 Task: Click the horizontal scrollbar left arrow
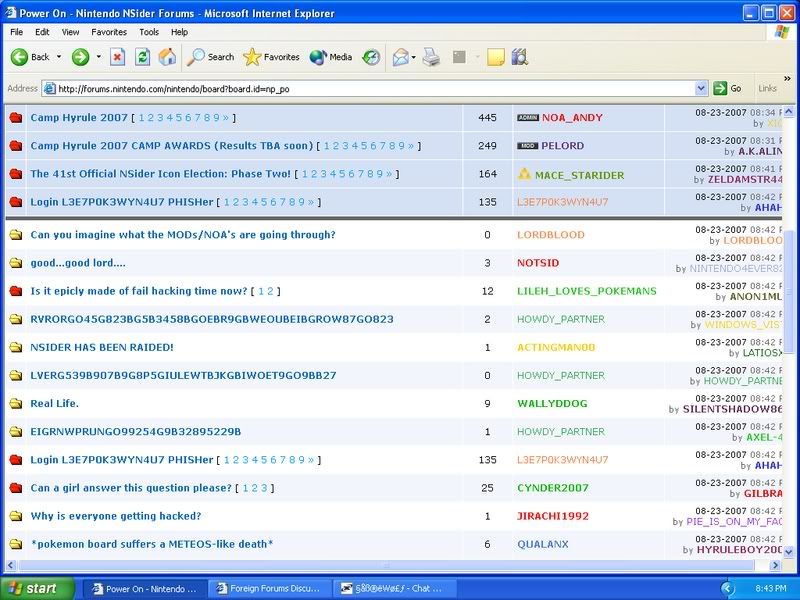click(11, 565)
